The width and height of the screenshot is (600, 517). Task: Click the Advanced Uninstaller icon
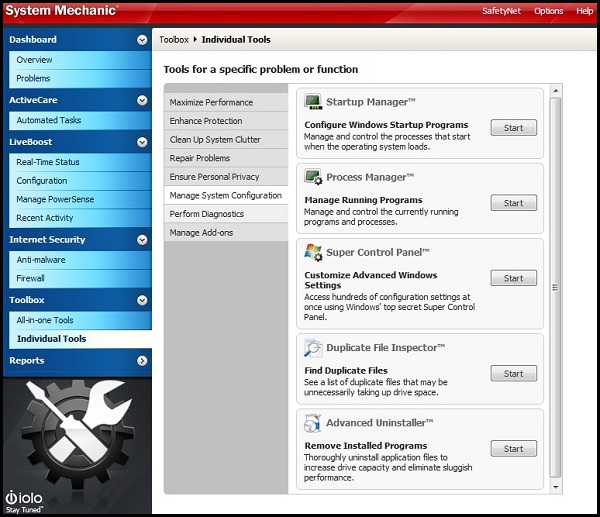point(313,423)
